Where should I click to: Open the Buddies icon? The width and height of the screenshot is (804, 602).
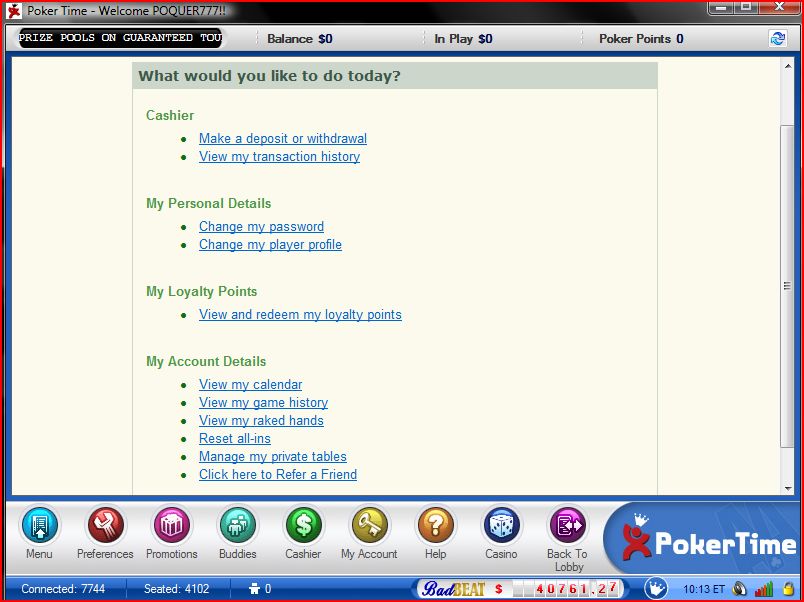pos(237,525)
